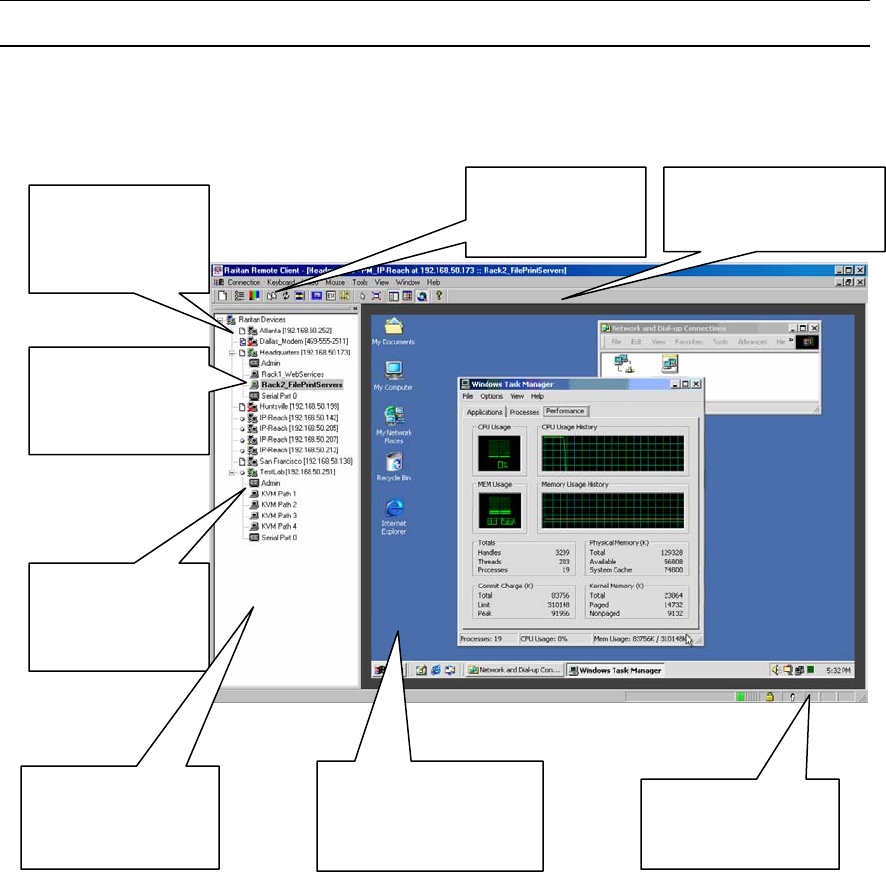Click the yellow question mark About icon
Viewport: 886px width, 872px height.
[438, 296]
